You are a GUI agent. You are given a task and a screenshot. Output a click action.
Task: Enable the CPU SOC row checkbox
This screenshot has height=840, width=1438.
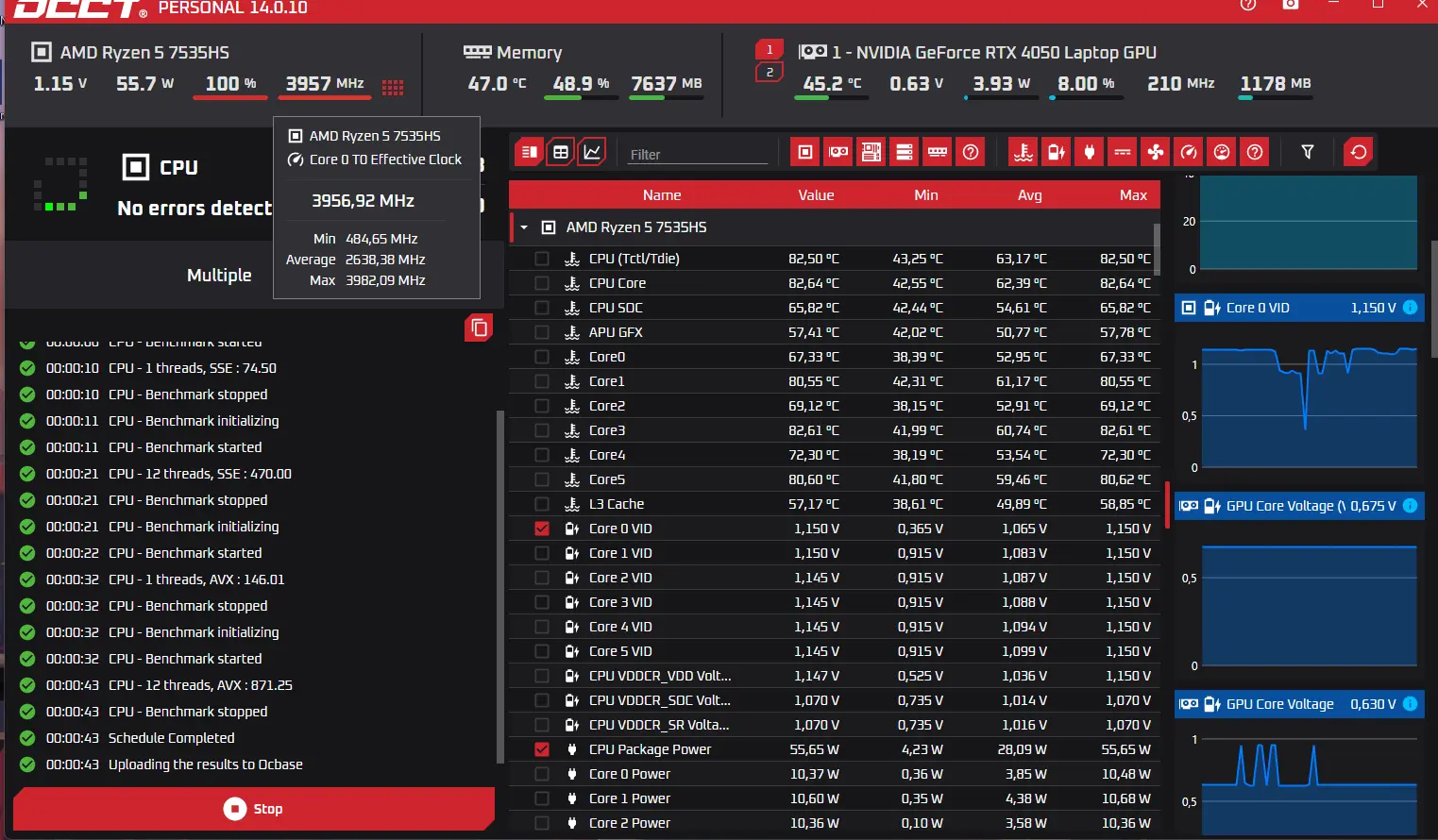pos(542,308)
